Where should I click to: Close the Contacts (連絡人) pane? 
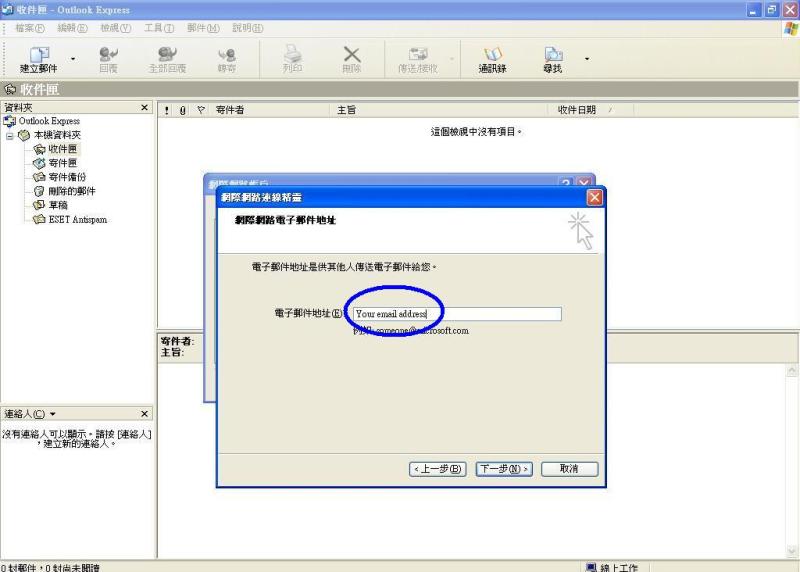tap(144, 413)
